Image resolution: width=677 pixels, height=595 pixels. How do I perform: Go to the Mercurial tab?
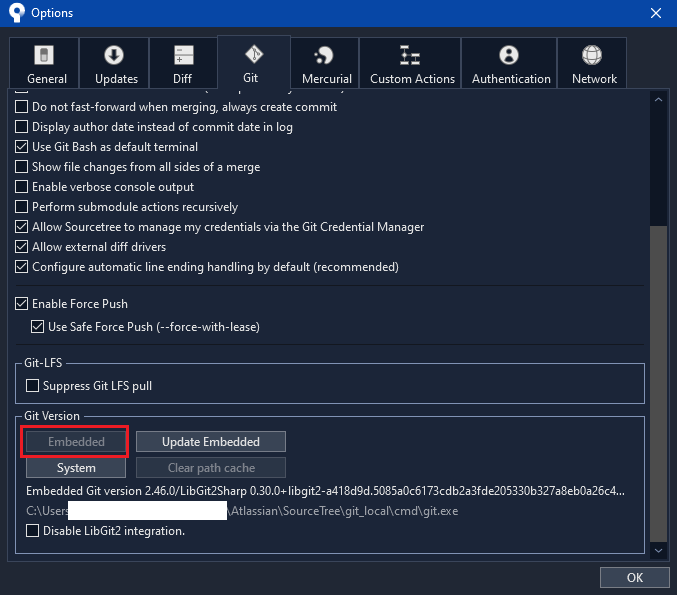(x=325, y=63)
